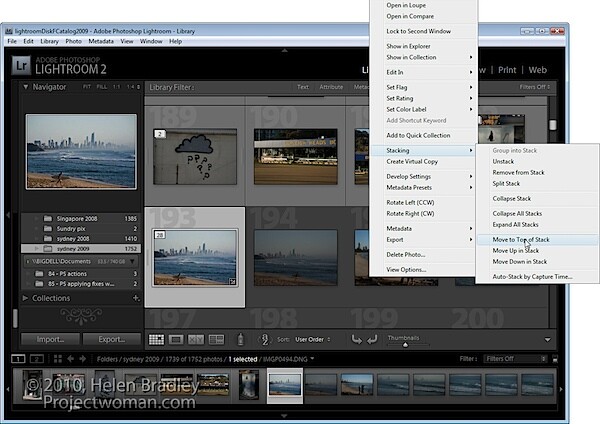Image resolution: width=600 pixels, height=424 pixels.
Task: Switch to Grid view
Action: point(156,339)
